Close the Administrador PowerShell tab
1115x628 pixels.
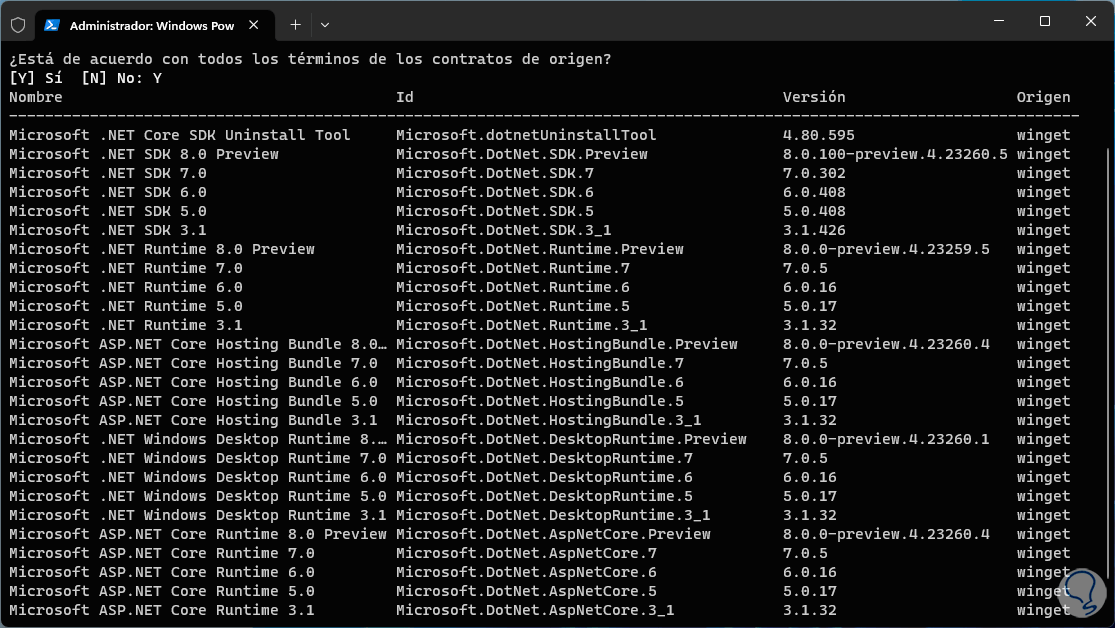point(254,24)
